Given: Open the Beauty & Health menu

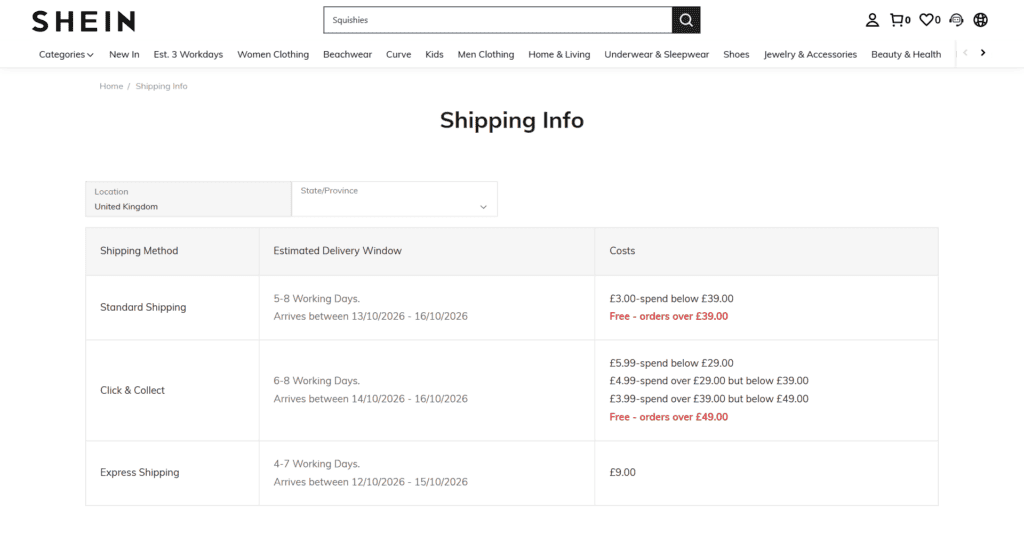Looking at the screenshot, I should (x=906, y=54).
